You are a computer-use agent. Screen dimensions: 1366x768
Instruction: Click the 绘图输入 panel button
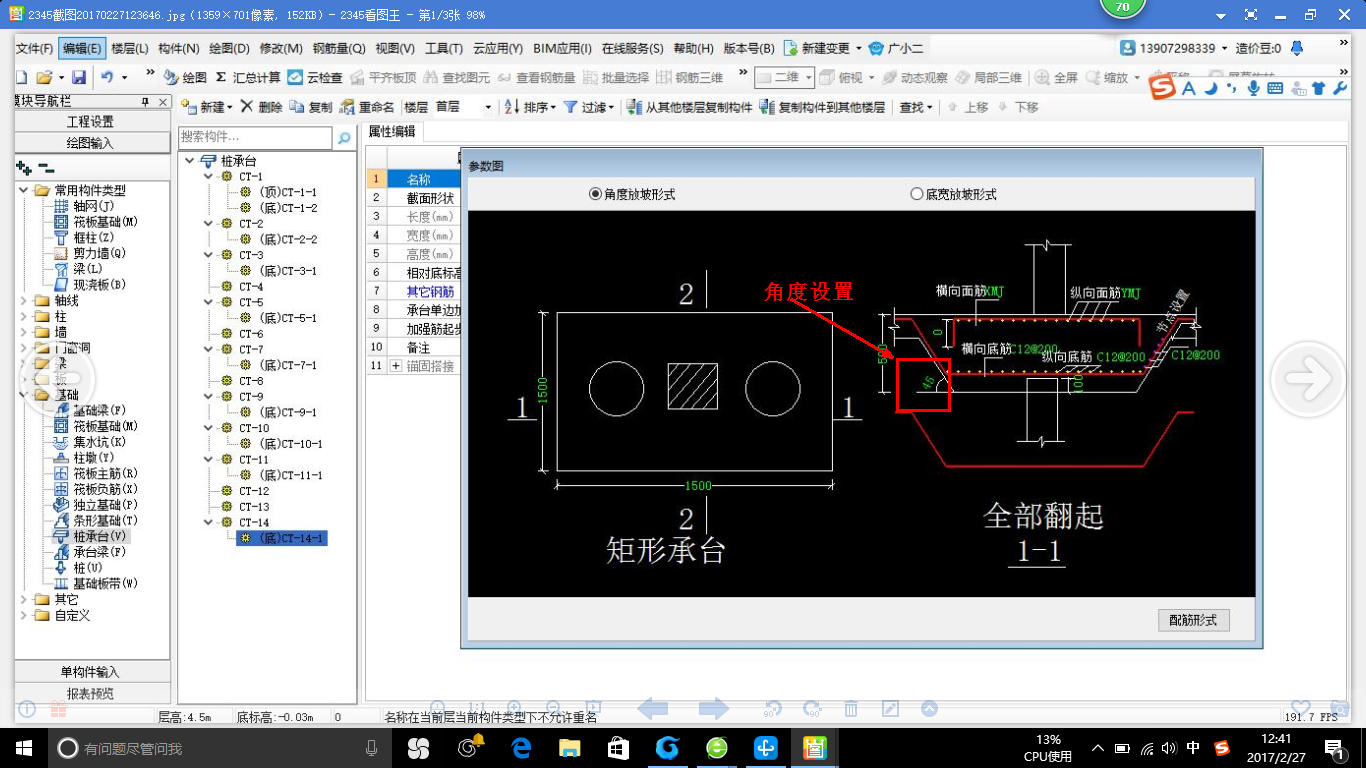[x=91, y=143]
